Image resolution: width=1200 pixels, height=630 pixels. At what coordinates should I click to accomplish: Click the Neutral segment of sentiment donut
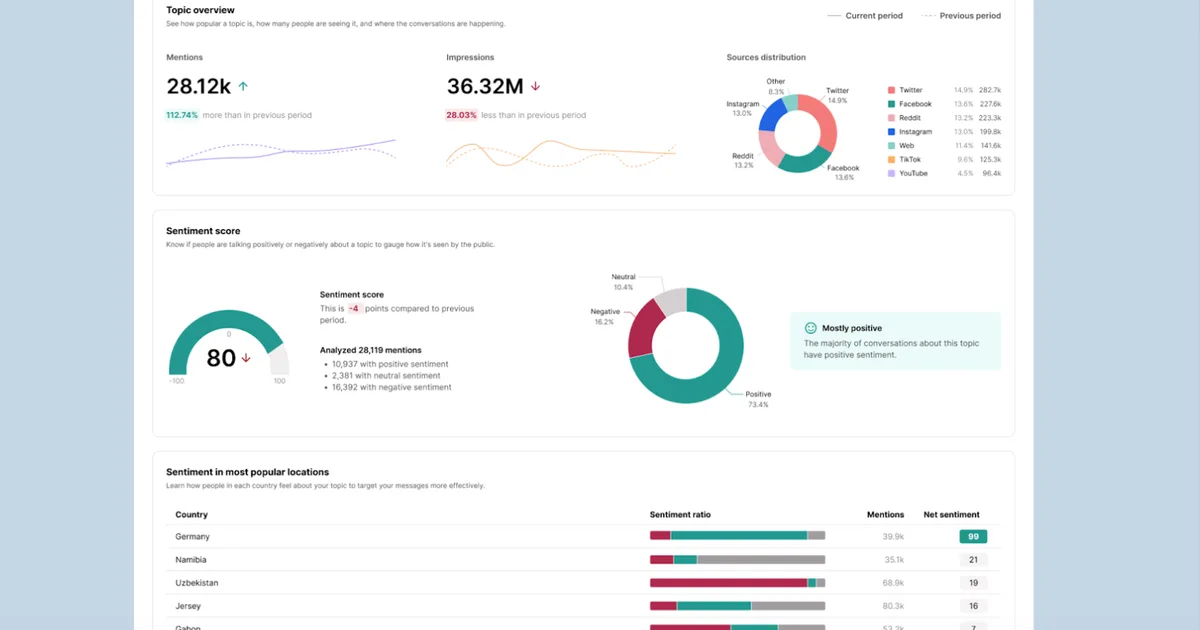coord(672,300)
